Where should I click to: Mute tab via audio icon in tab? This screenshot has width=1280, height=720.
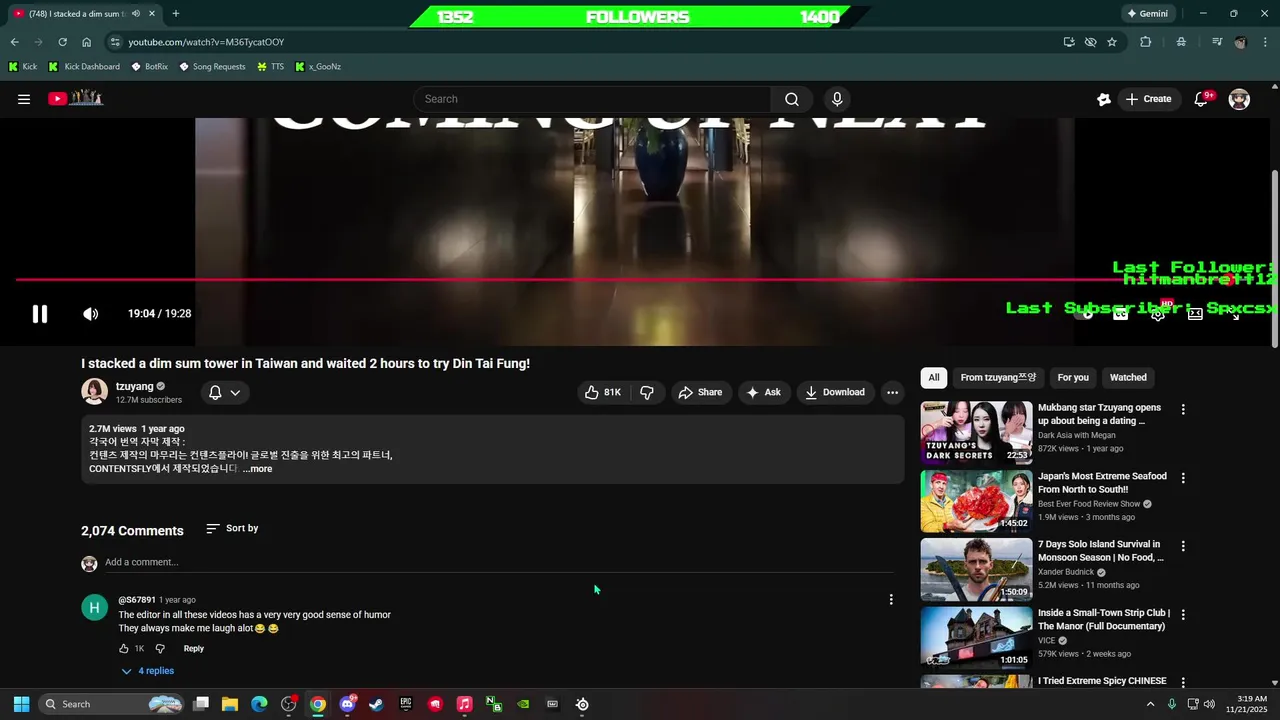(135, 13)
